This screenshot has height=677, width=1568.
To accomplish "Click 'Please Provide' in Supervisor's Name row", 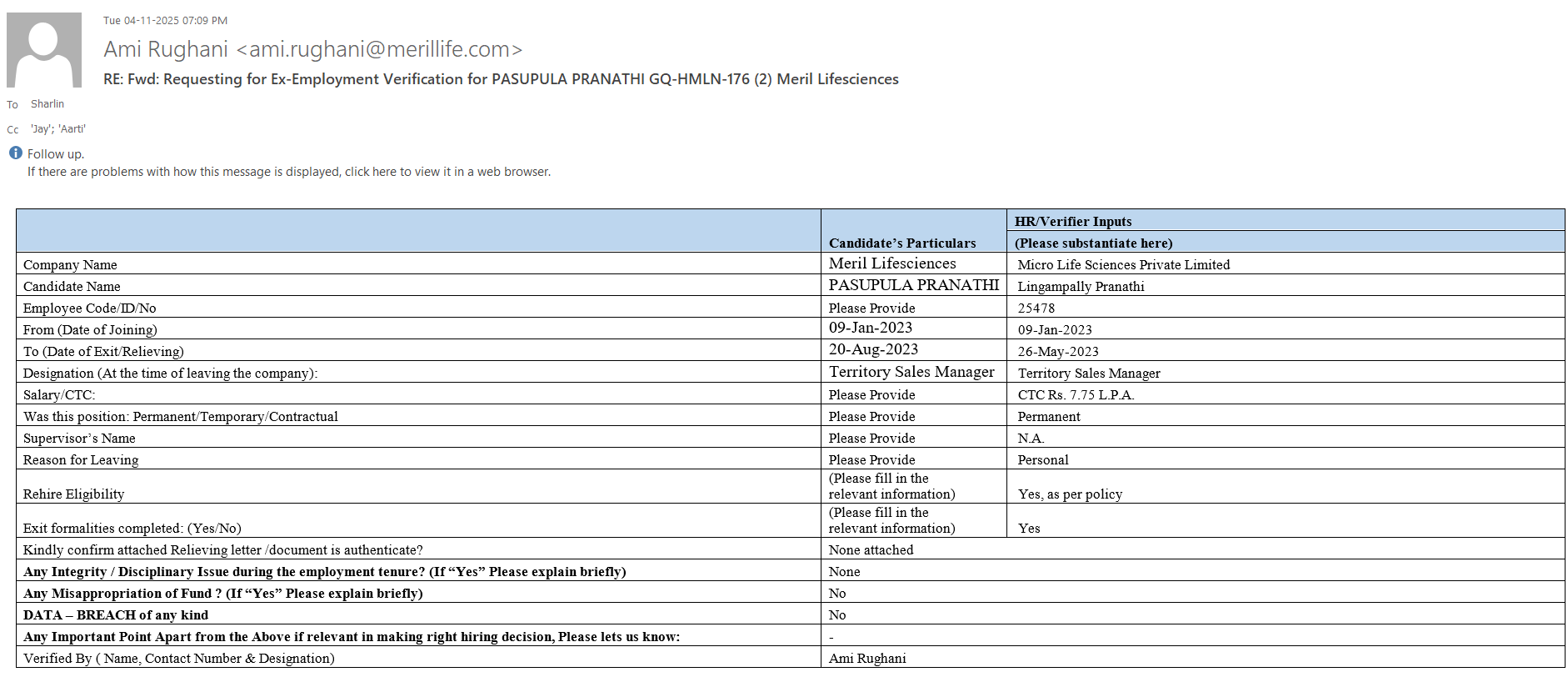I will [x=872, y=439].
